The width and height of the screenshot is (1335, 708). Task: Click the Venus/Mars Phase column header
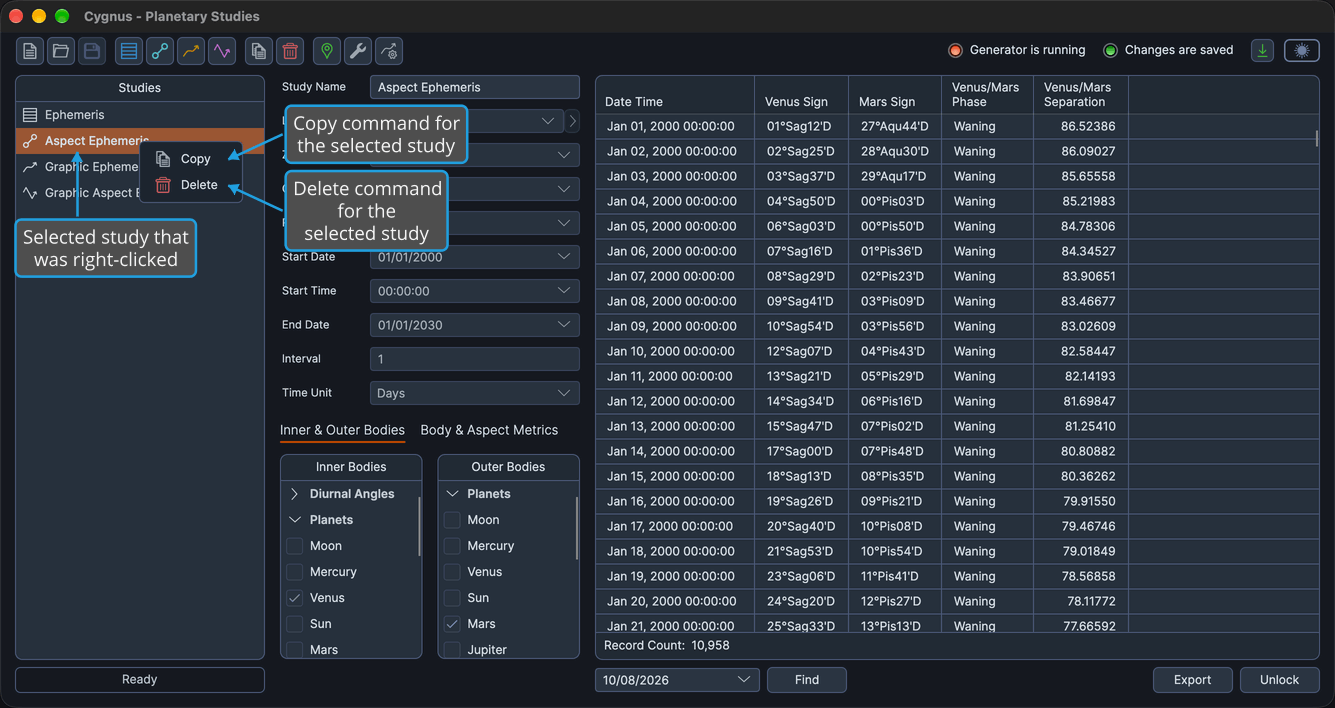[x=987, y=95]
